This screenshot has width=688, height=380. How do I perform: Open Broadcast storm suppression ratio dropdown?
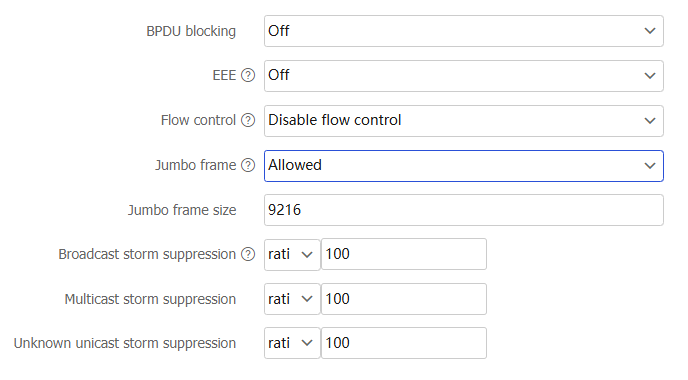pyautogui.click(x=292, y=255)
